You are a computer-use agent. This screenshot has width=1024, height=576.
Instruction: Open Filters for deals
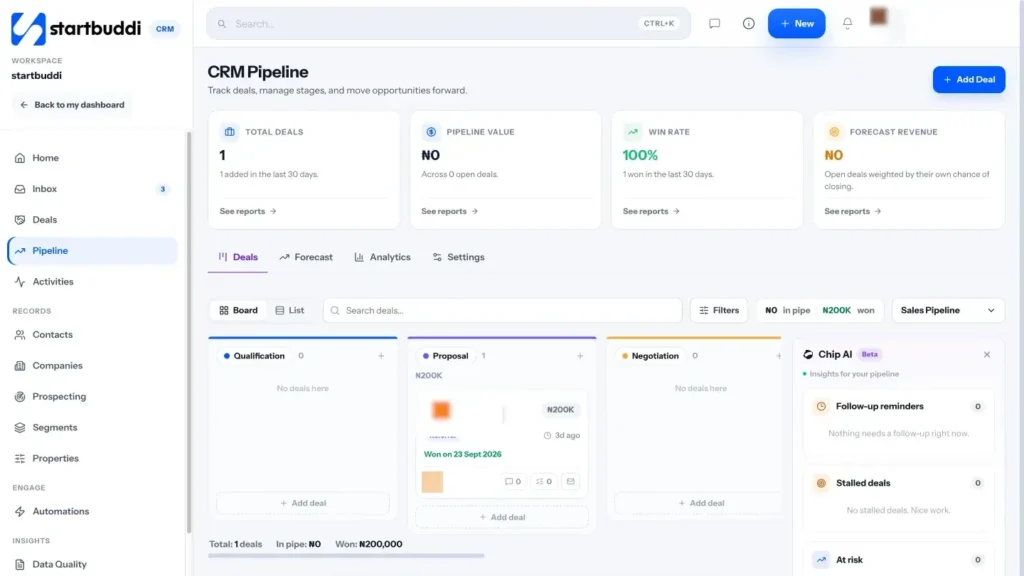coord(719,311)
